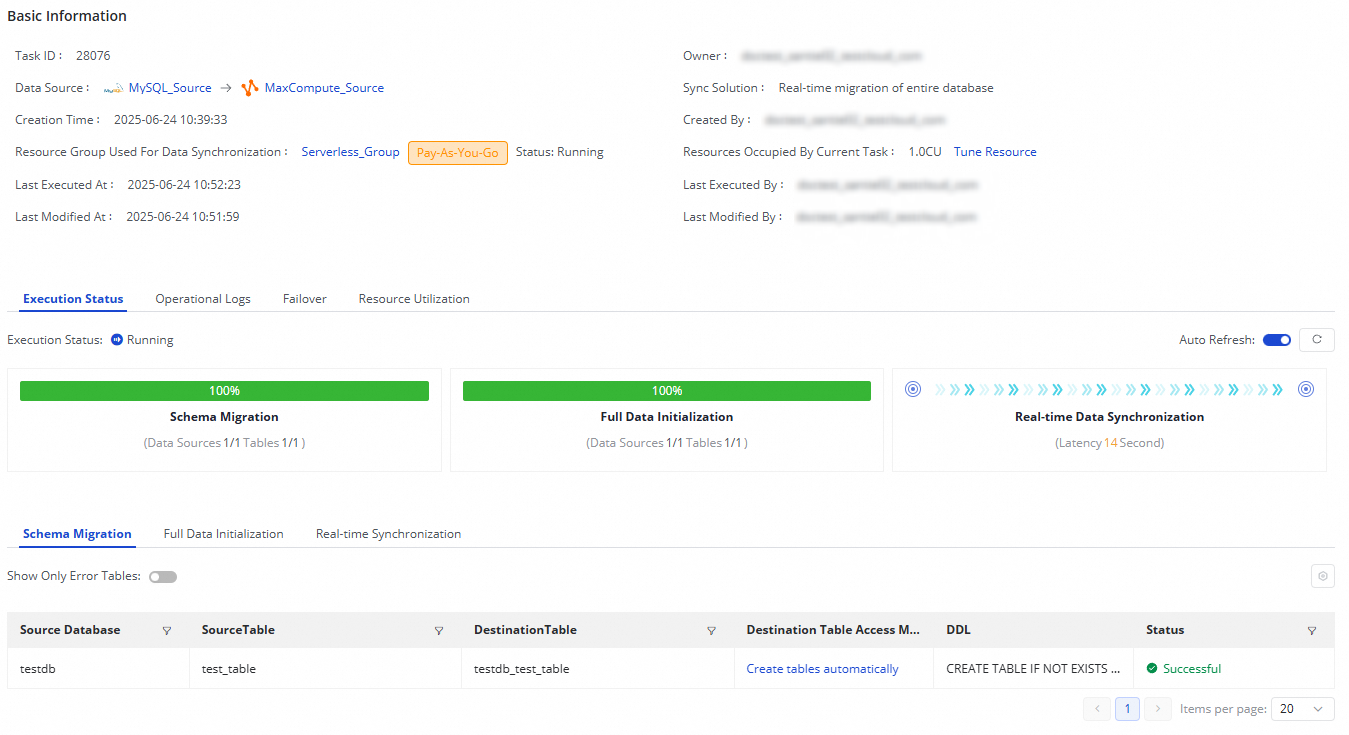1349x735 pixels.
Task: Click left real-time sync endpoint icon
Action: click(x=912, y=390)
